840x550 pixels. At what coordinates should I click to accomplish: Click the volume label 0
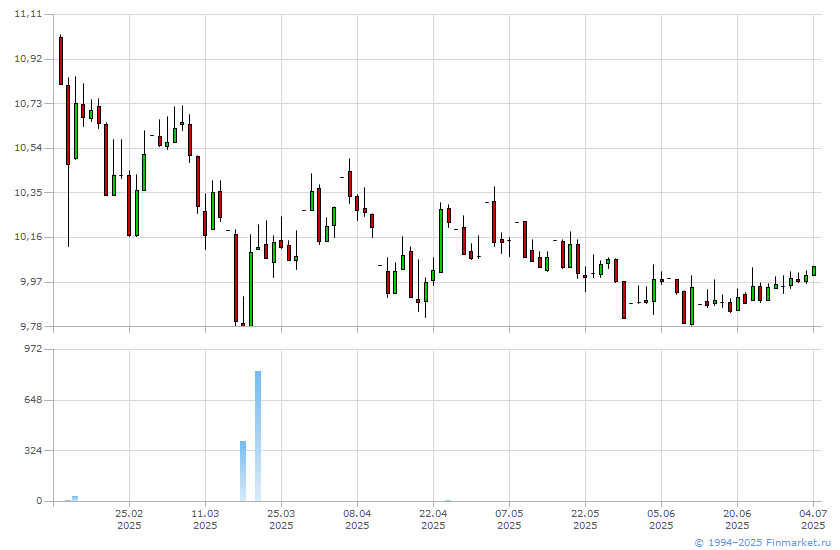(39, 501)
